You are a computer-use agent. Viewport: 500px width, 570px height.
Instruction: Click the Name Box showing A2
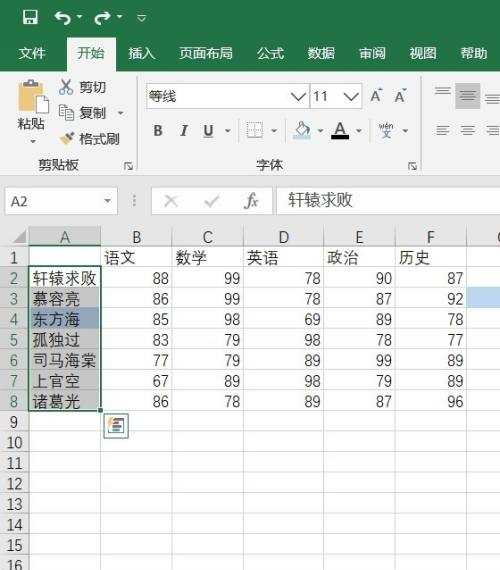[55, 201]
